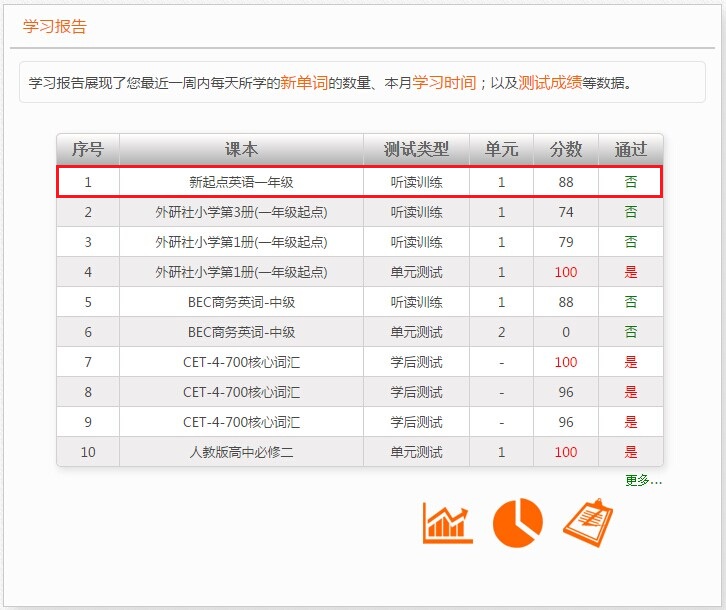Click 单元测试 test type in row 4
This screenshot has height=610, width=726.
coord(416,272)
